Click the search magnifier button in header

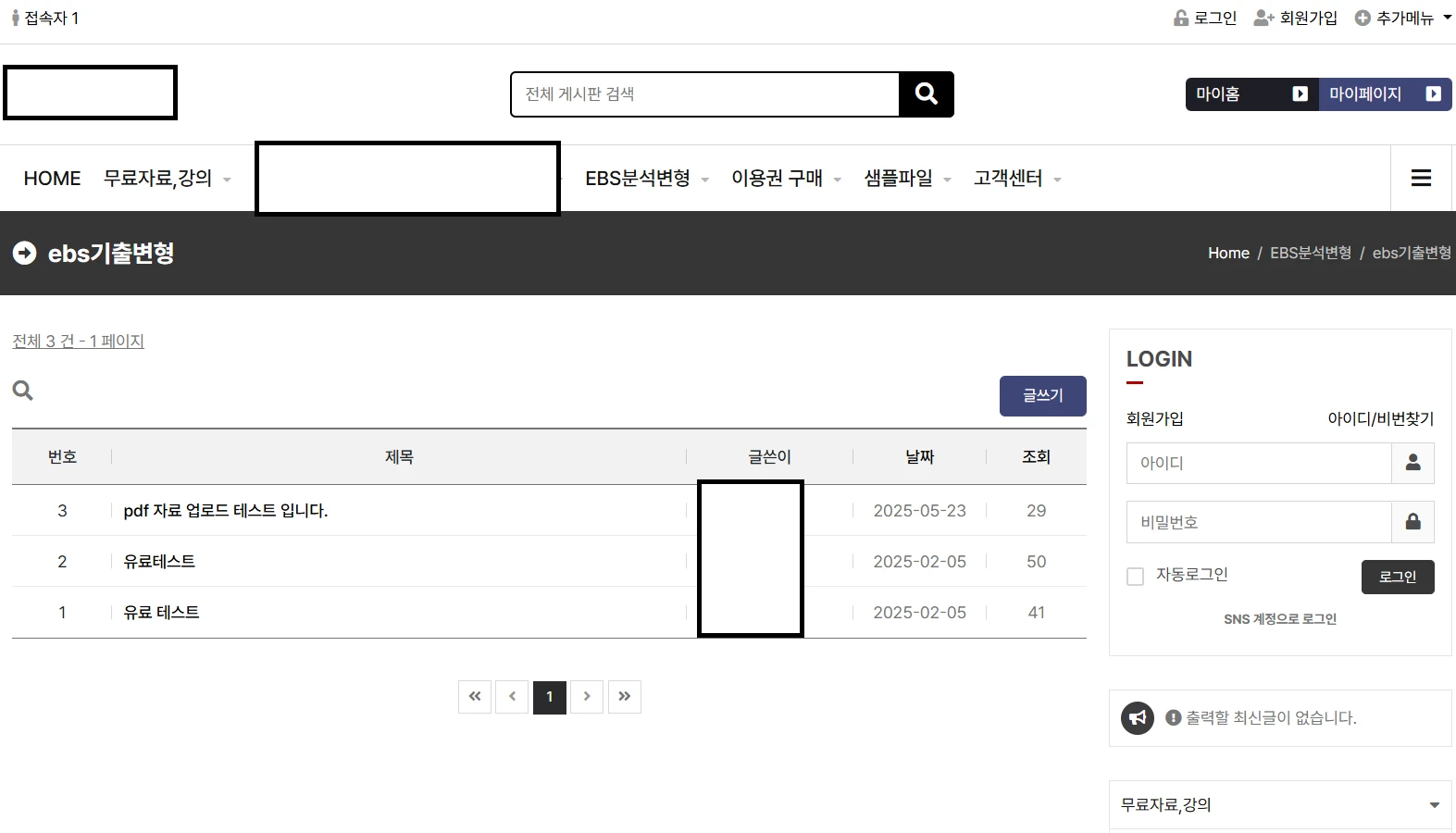(x=926, y=93)
